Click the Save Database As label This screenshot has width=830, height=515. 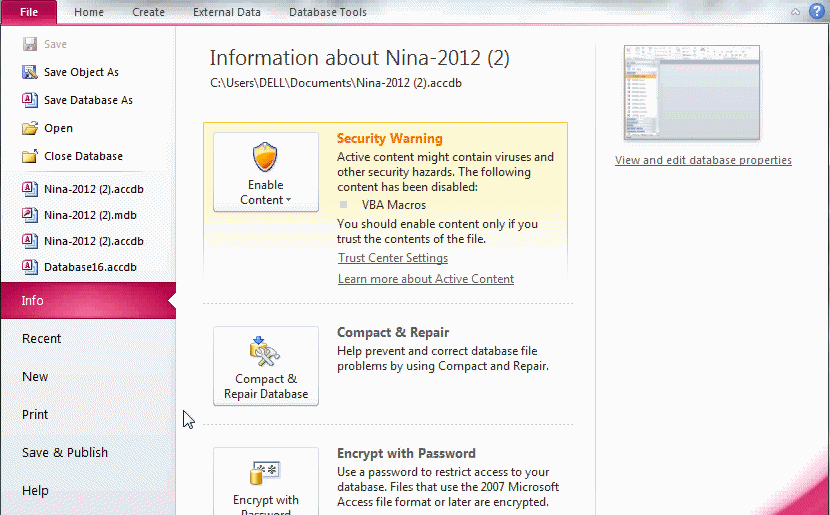point(88,100)
